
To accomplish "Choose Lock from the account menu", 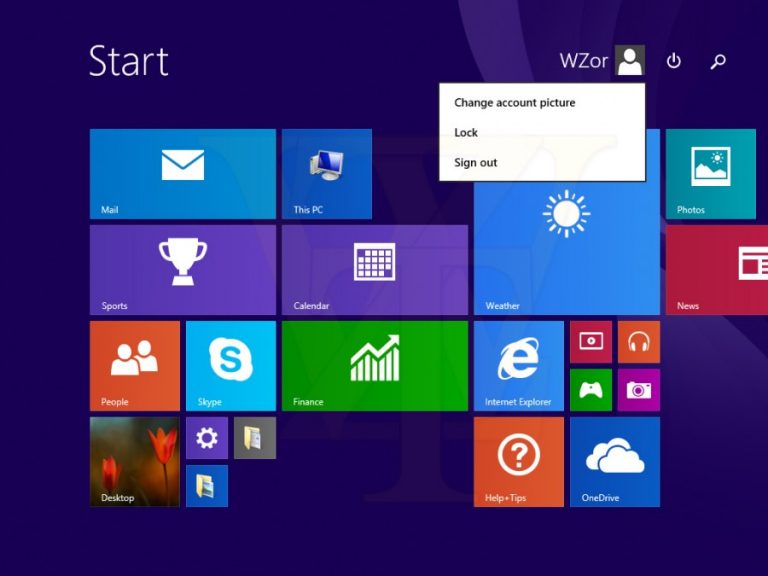I will coord(466,133).
